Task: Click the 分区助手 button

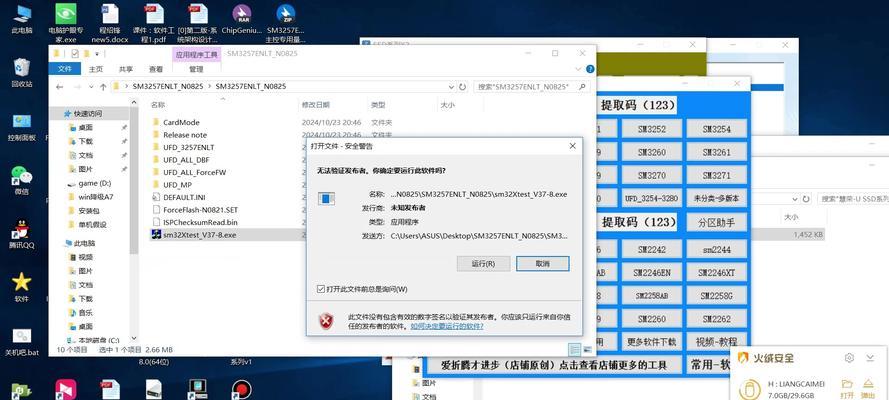Action: pyautogui.click(x=717, y=222)
